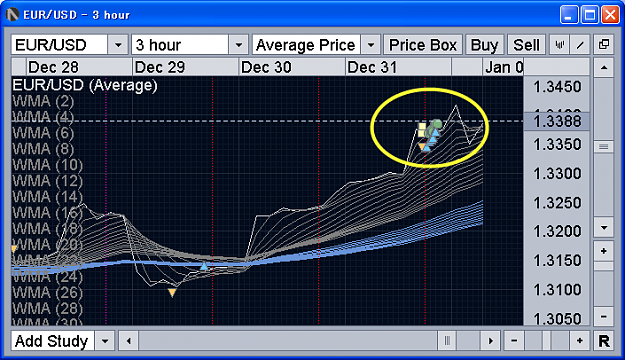Click the application logo in title bar
625x360 pixels.
coord(13,15)
